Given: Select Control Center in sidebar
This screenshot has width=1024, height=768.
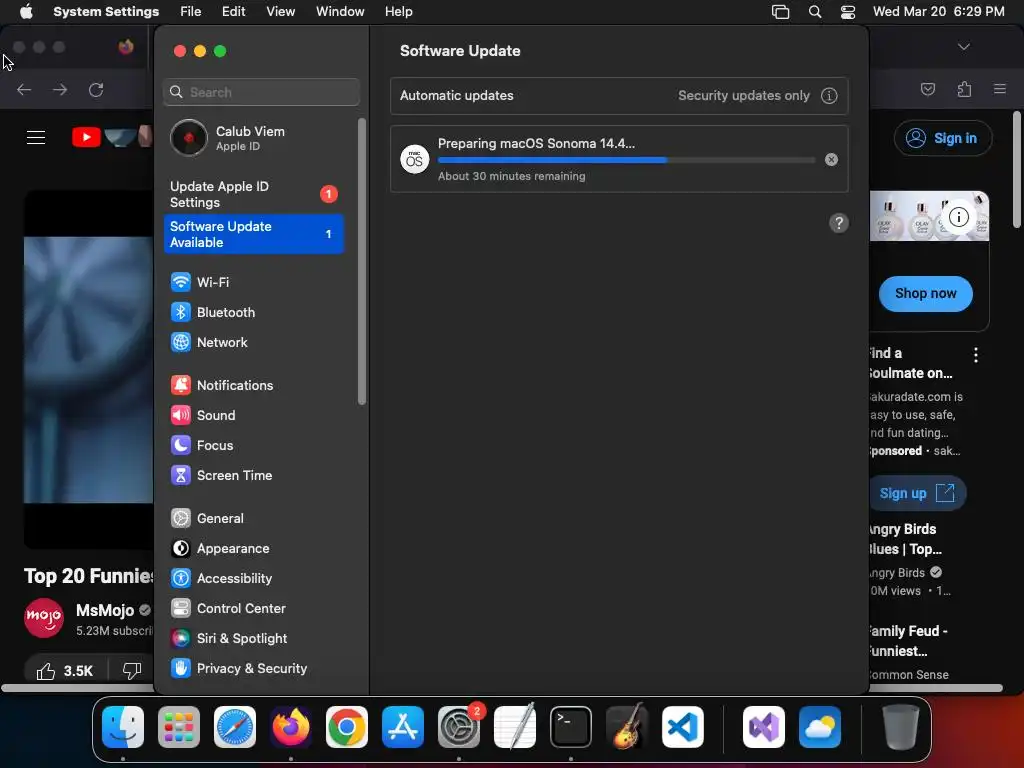Looking at the screenshot, I should 253,609.
